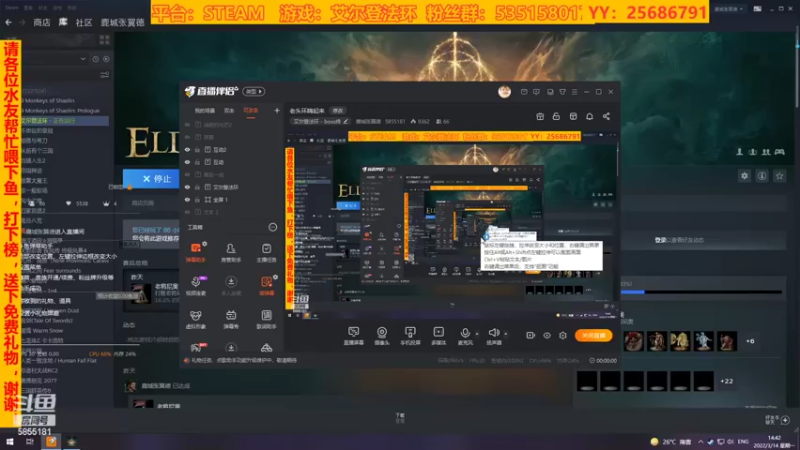Expand the Steam library category dropdown
The width and height of the screenshot is (800, 450).
click(83, 59)
